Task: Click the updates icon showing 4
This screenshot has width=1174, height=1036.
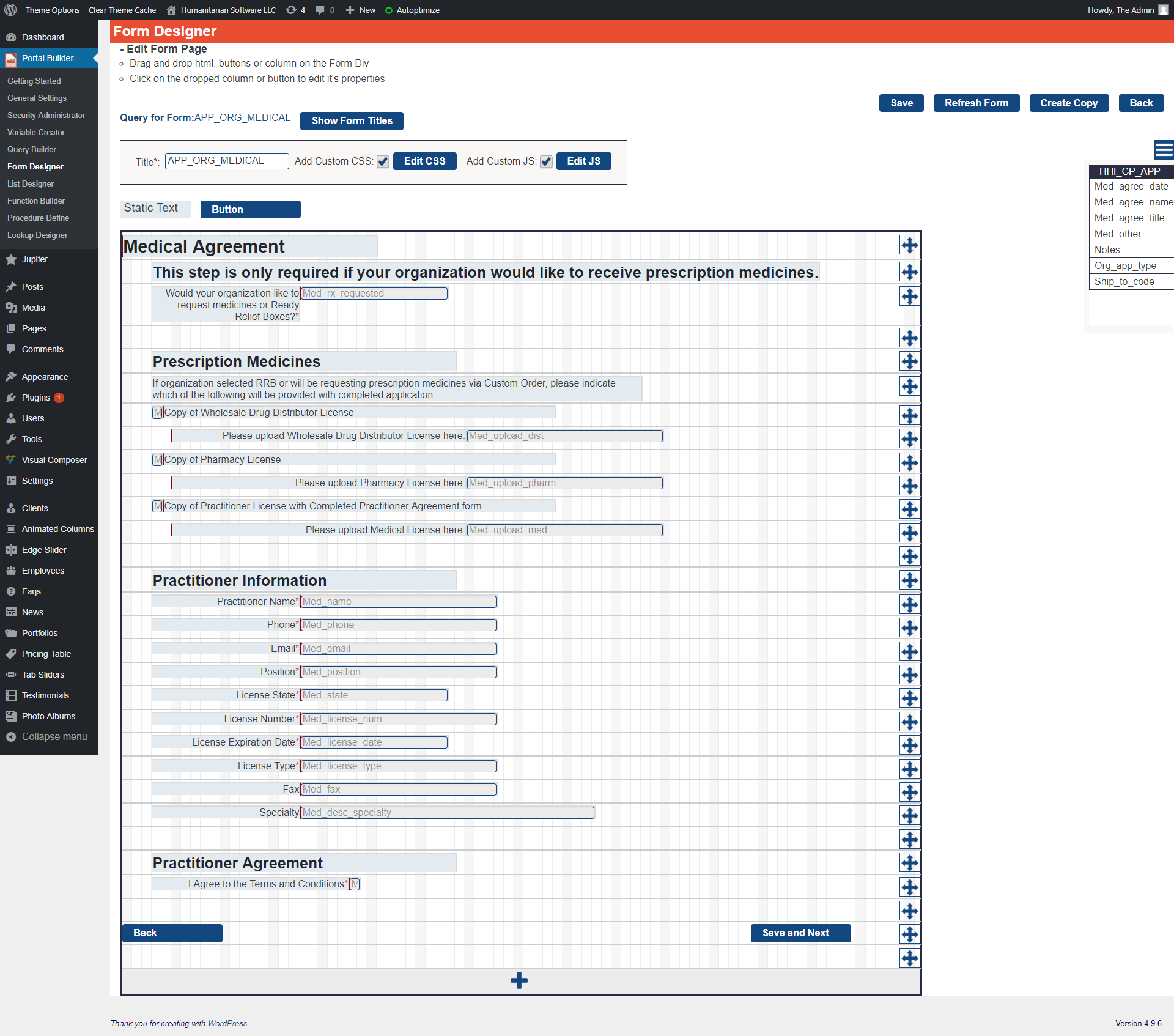Action: point(295,10)
